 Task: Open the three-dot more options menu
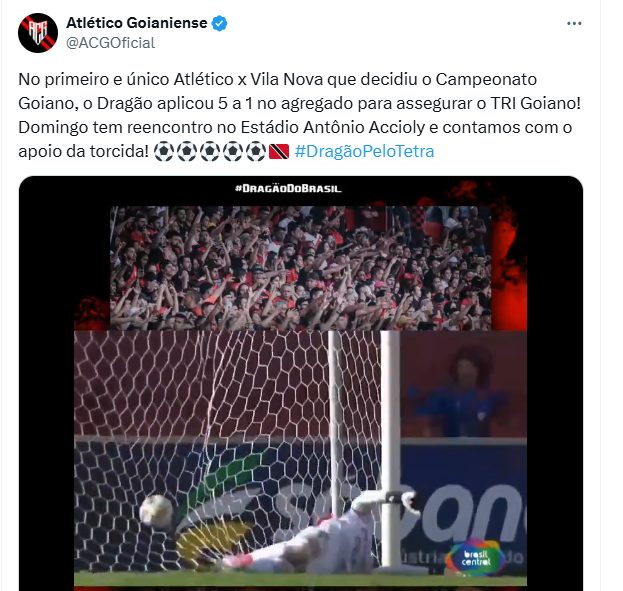pyautogui.click(x=574, y=24)
